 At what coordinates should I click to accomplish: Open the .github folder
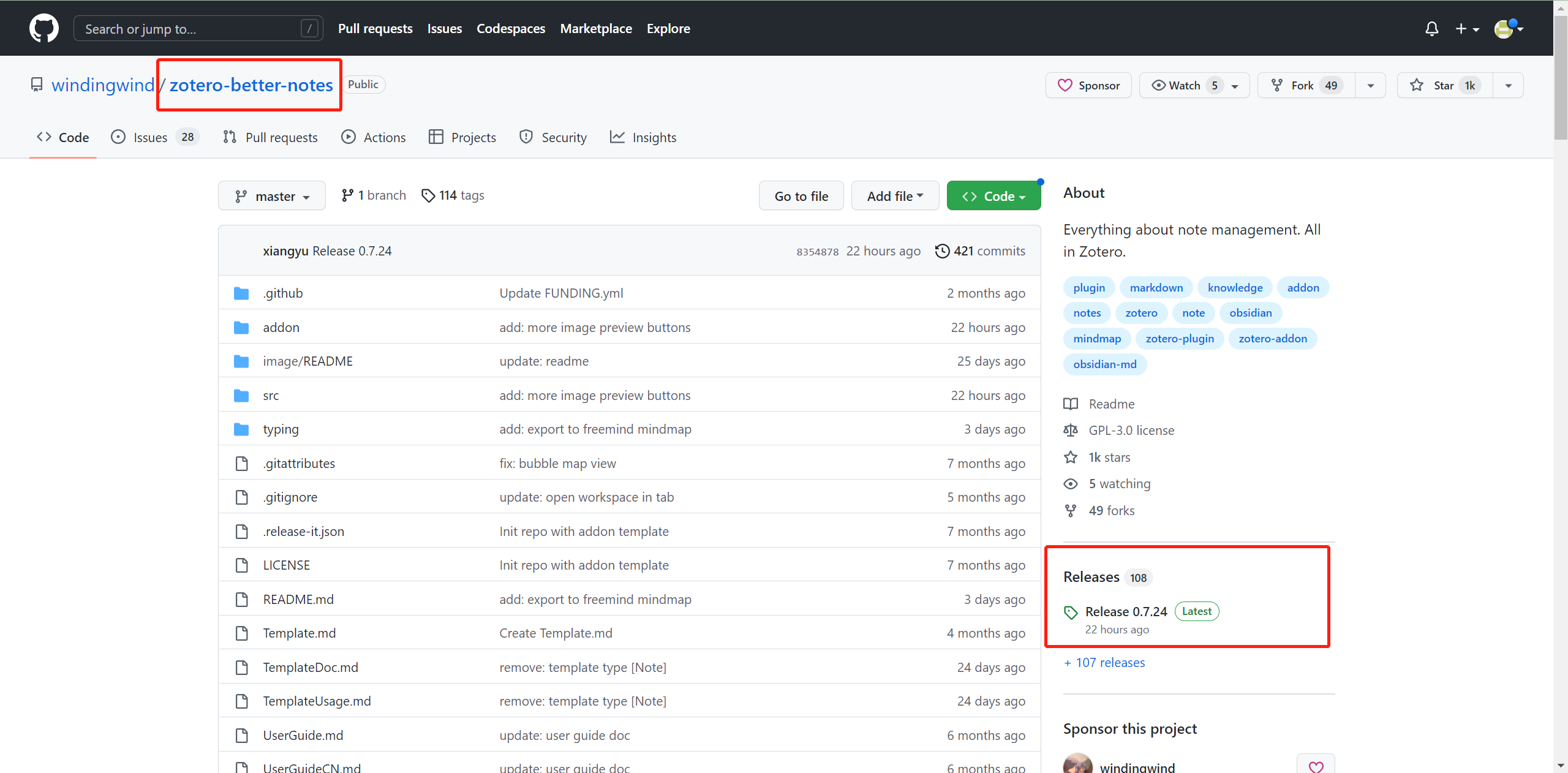(x=283, y=293)
